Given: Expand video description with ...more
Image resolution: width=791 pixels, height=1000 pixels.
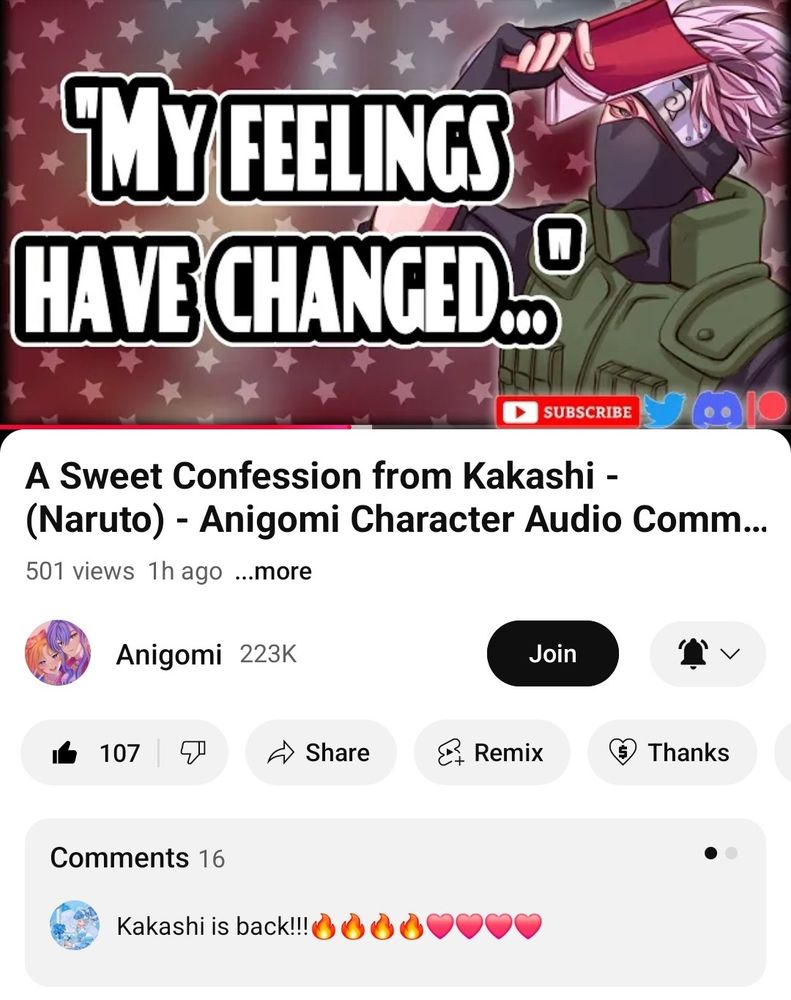Looking at the screenshot, I should click(x=274, y=571).
